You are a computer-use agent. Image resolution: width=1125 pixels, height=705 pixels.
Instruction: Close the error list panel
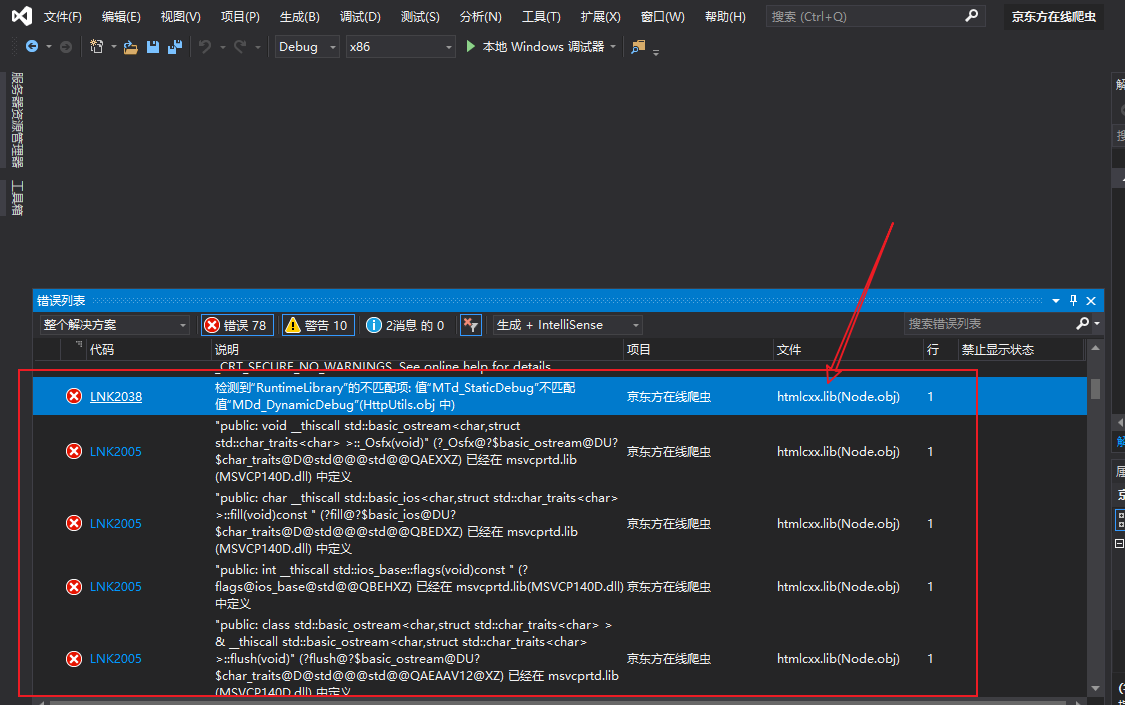point(1091,301)
